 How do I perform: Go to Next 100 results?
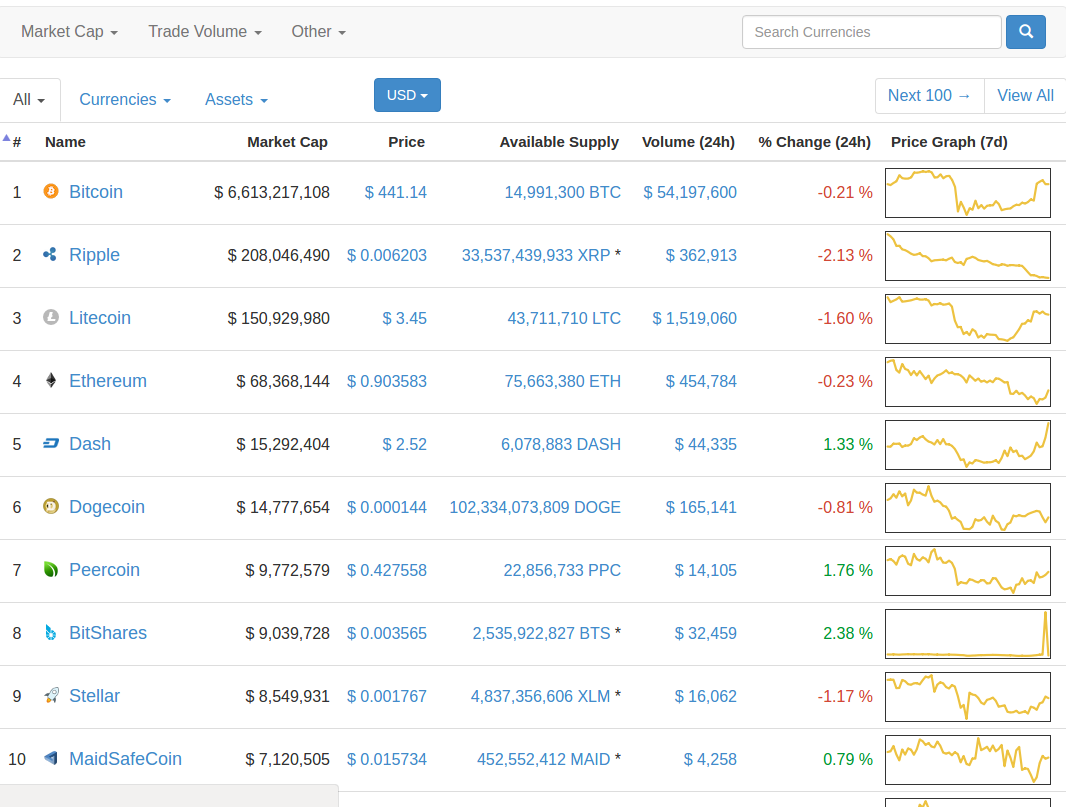(x=929, y=96)
